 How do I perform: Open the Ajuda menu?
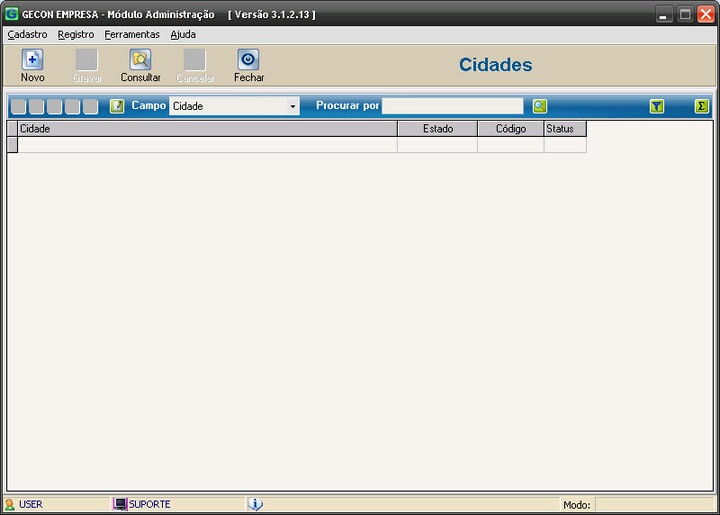[183, 34]
